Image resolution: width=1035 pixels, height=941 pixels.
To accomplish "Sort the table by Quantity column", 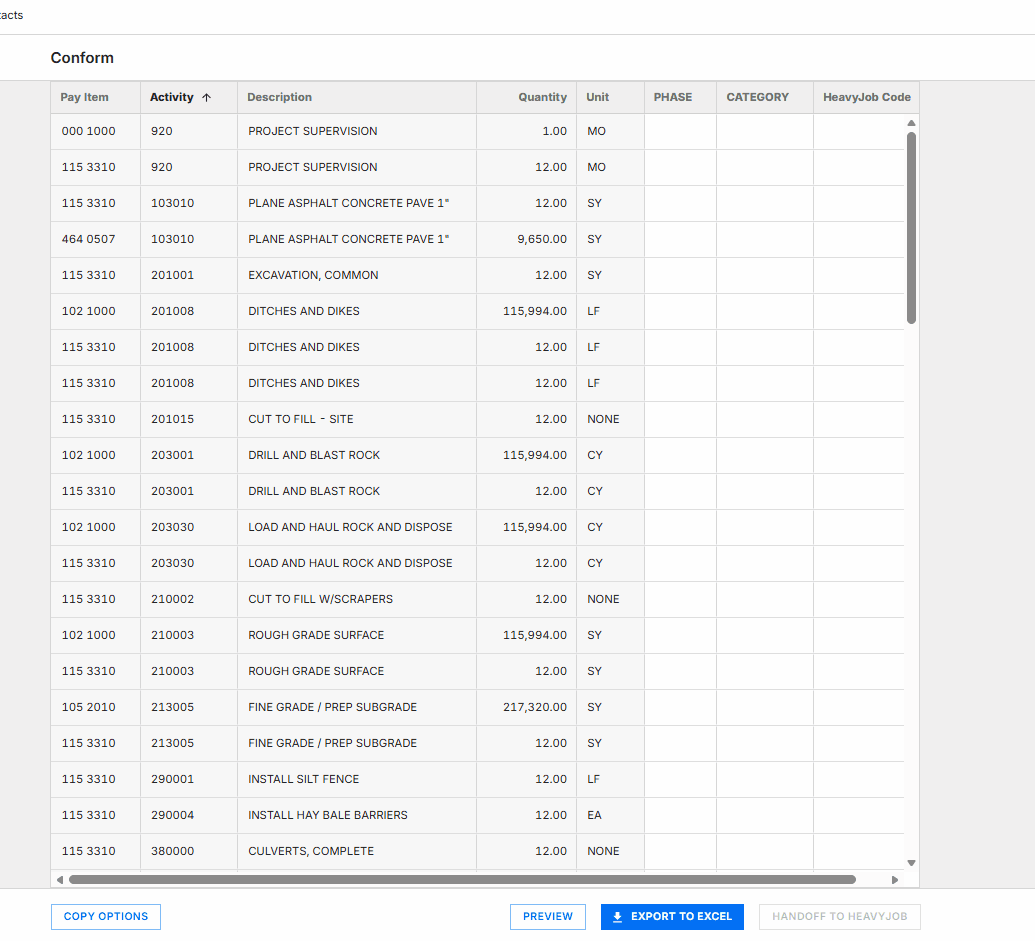I will (x=542, y=97).
